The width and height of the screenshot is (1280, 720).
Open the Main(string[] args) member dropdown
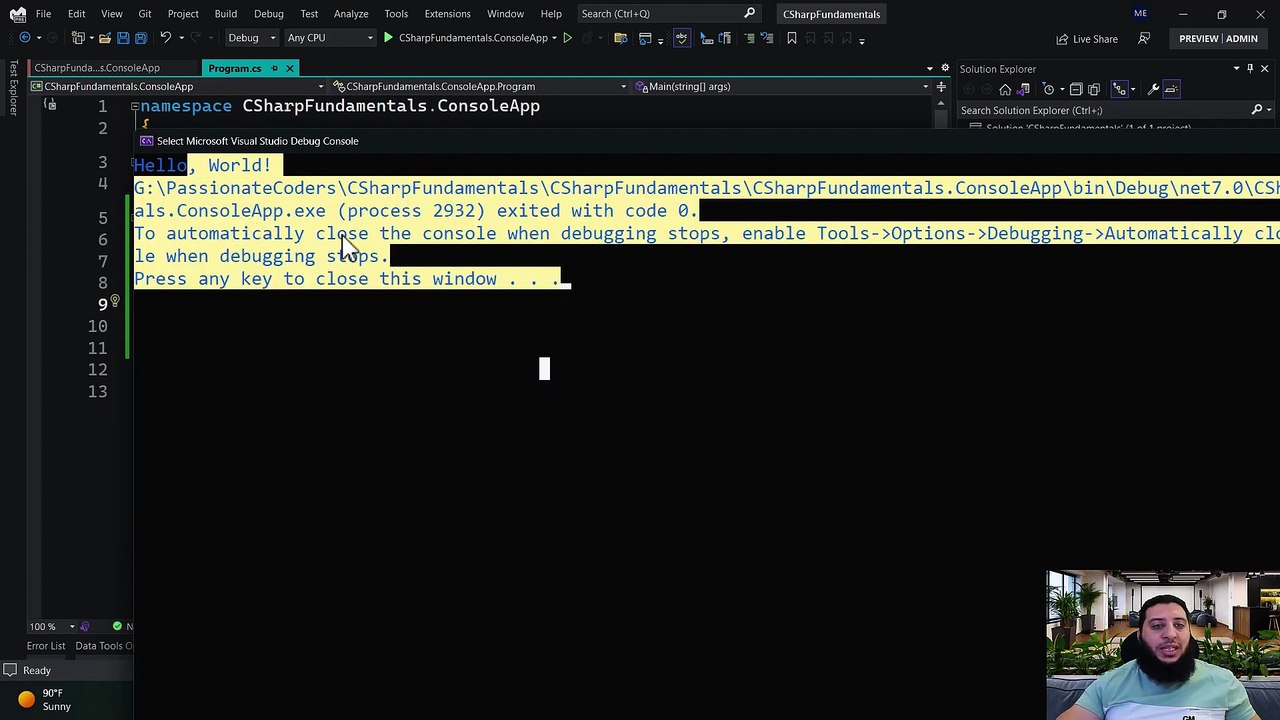click(x=782, y=86)
